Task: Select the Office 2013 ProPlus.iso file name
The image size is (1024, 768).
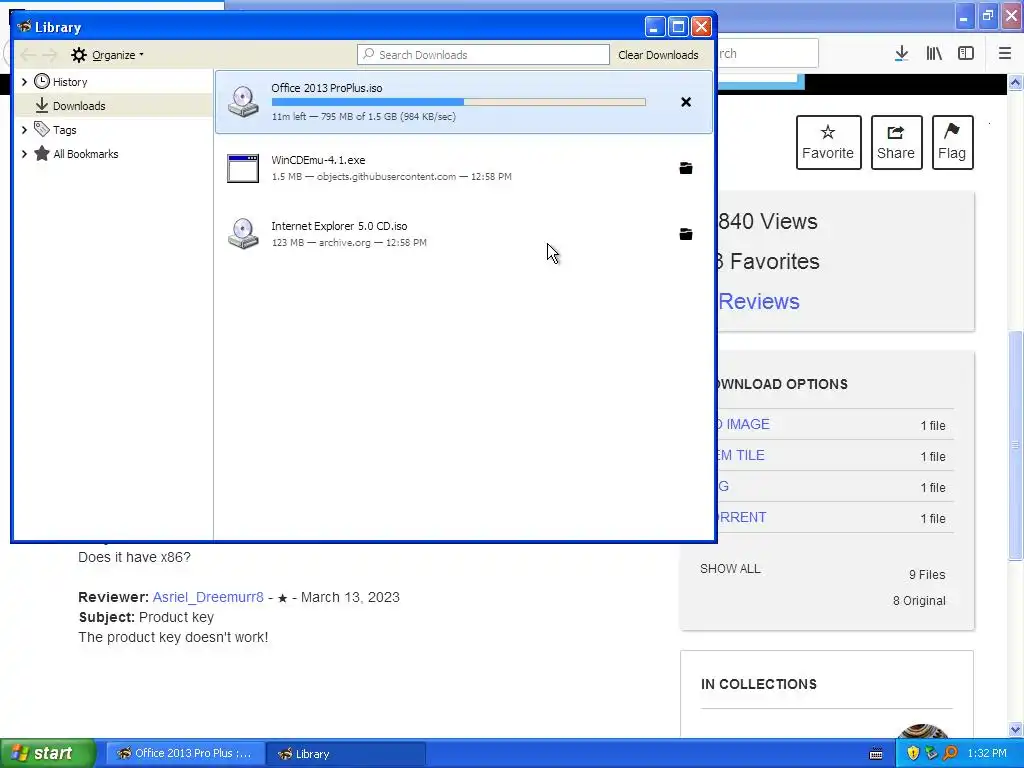Action: click(327, 88)
